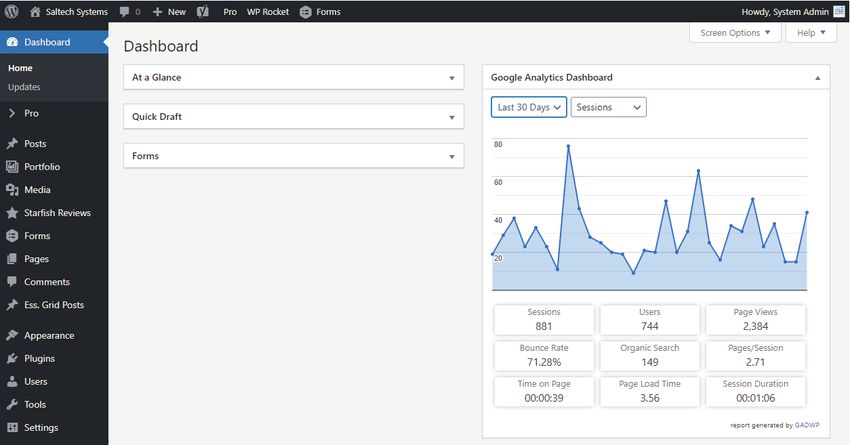Click the highest peak point on sessions chart
850x445 pixels.
point(568,146)
